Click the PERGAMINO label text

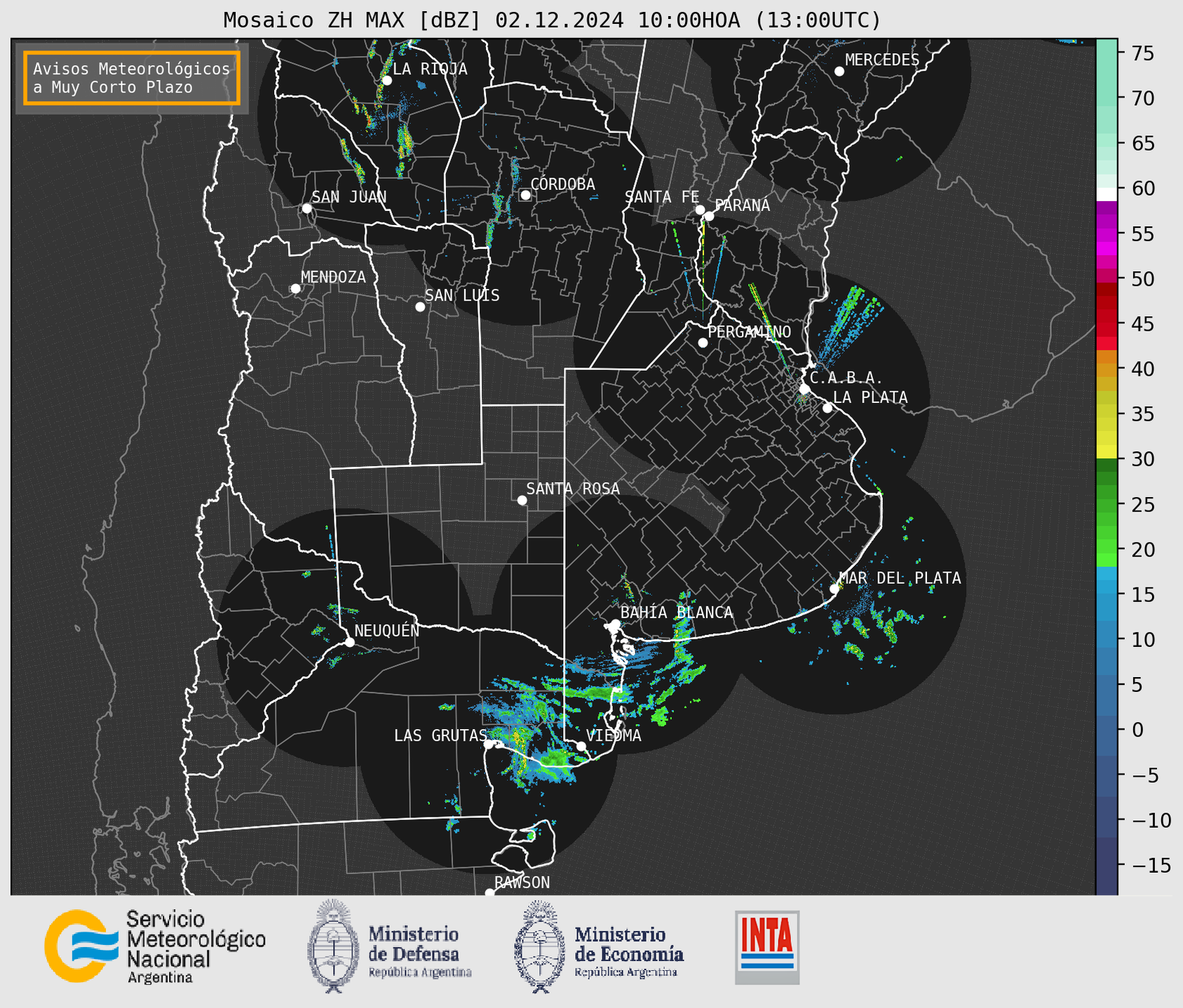750,332
